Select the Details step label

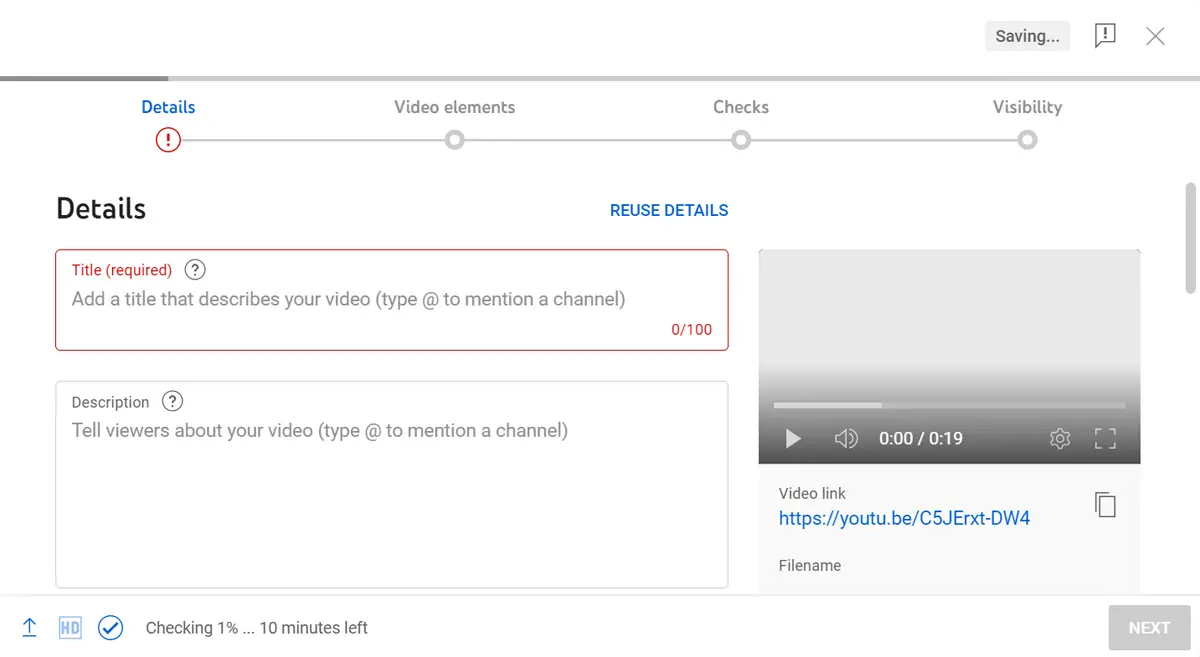coord(168,107)
